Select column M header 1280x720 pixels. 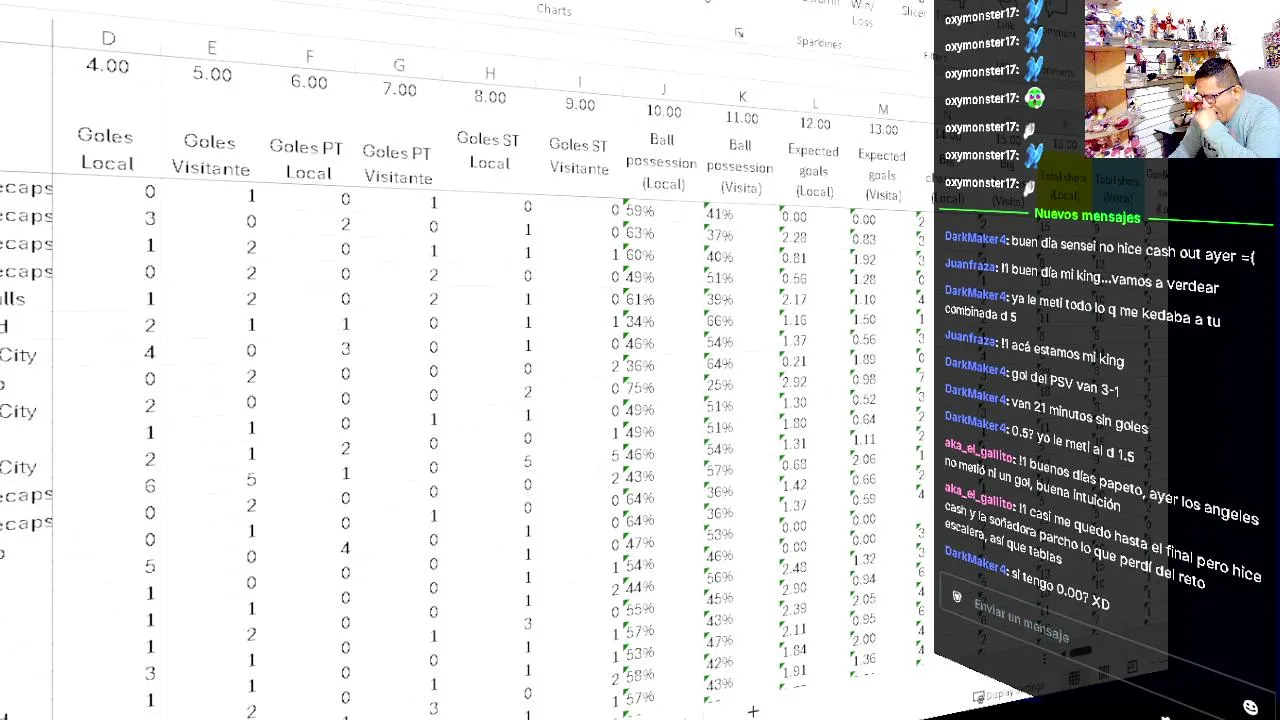pyautogui.click(x=883, y=109)
